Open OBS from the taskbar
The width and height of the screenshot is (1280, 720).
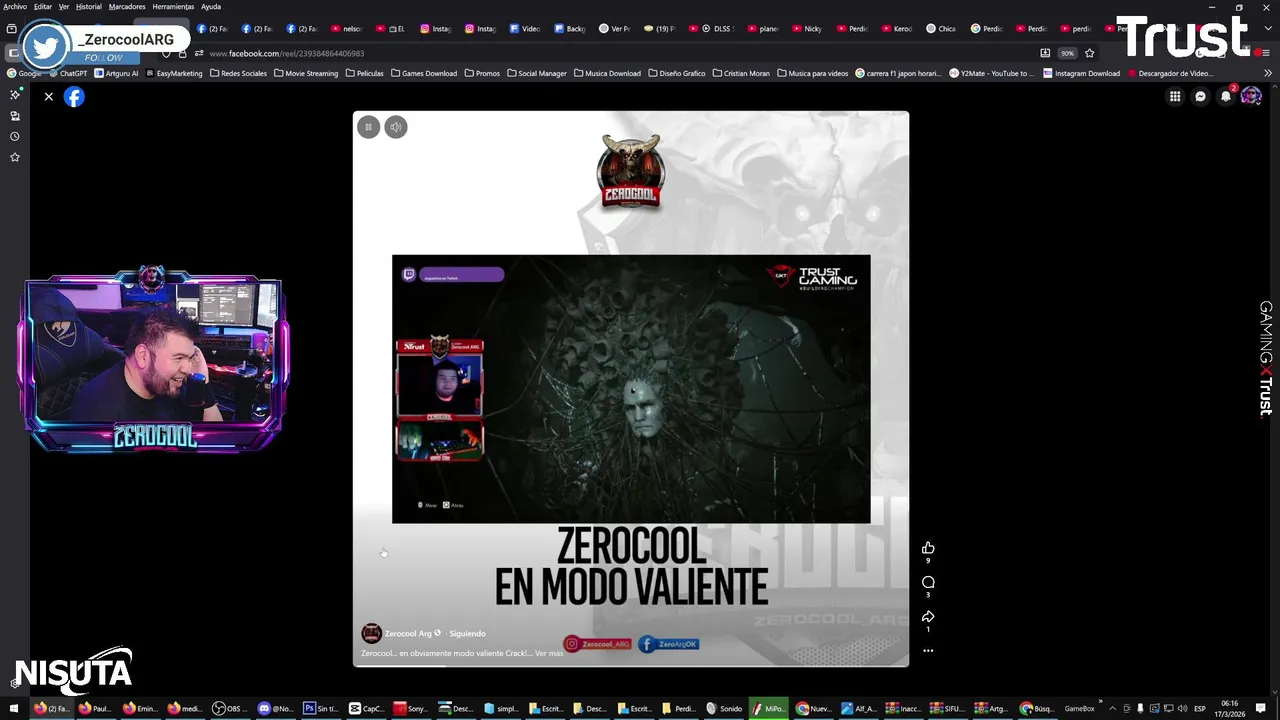tap(230, 708)
